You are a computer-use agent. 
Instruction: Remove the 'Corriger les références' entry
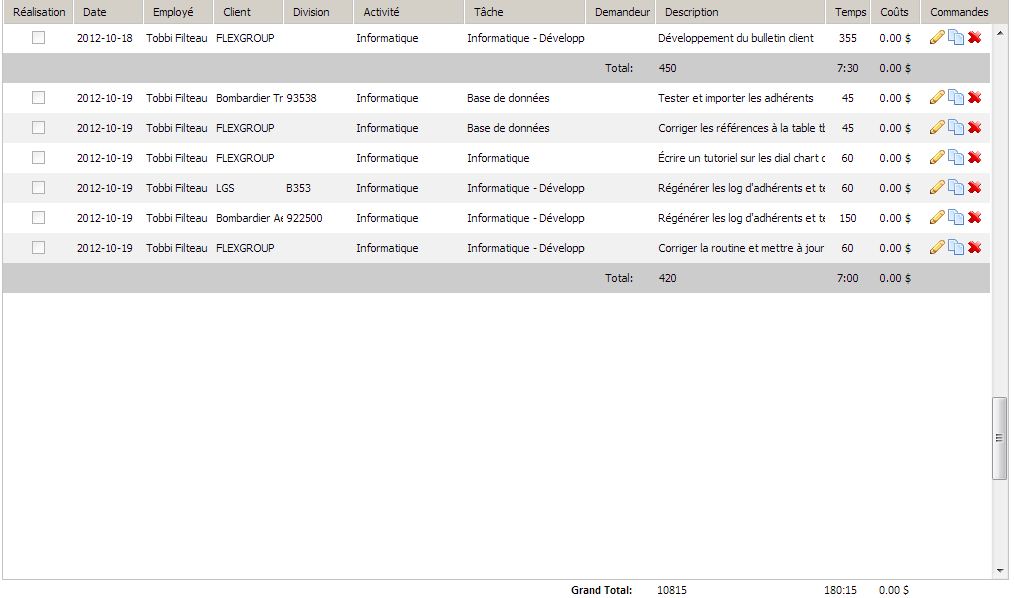pos(974,127)
